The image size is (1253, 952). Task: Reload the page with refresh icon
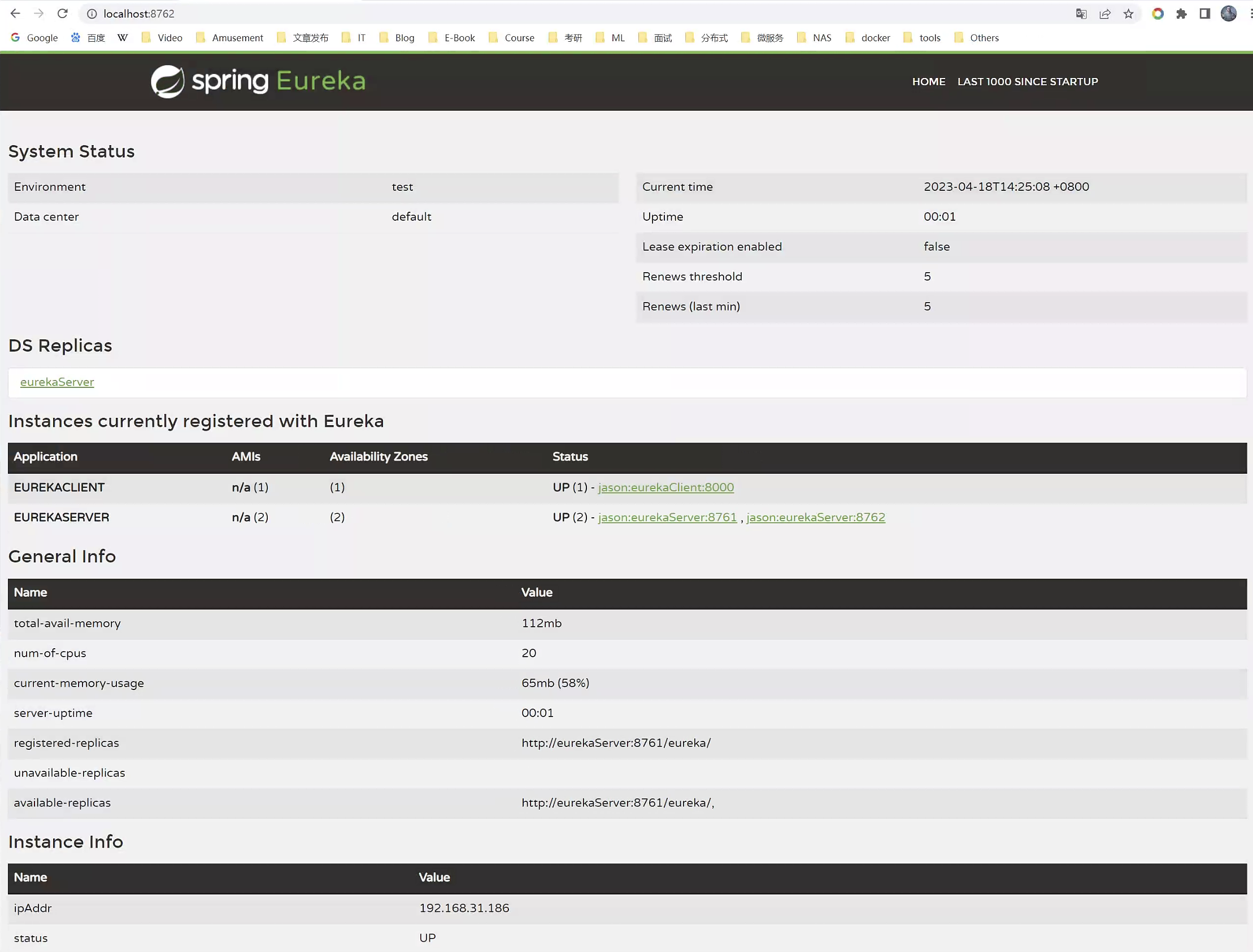tap(62, 14)
